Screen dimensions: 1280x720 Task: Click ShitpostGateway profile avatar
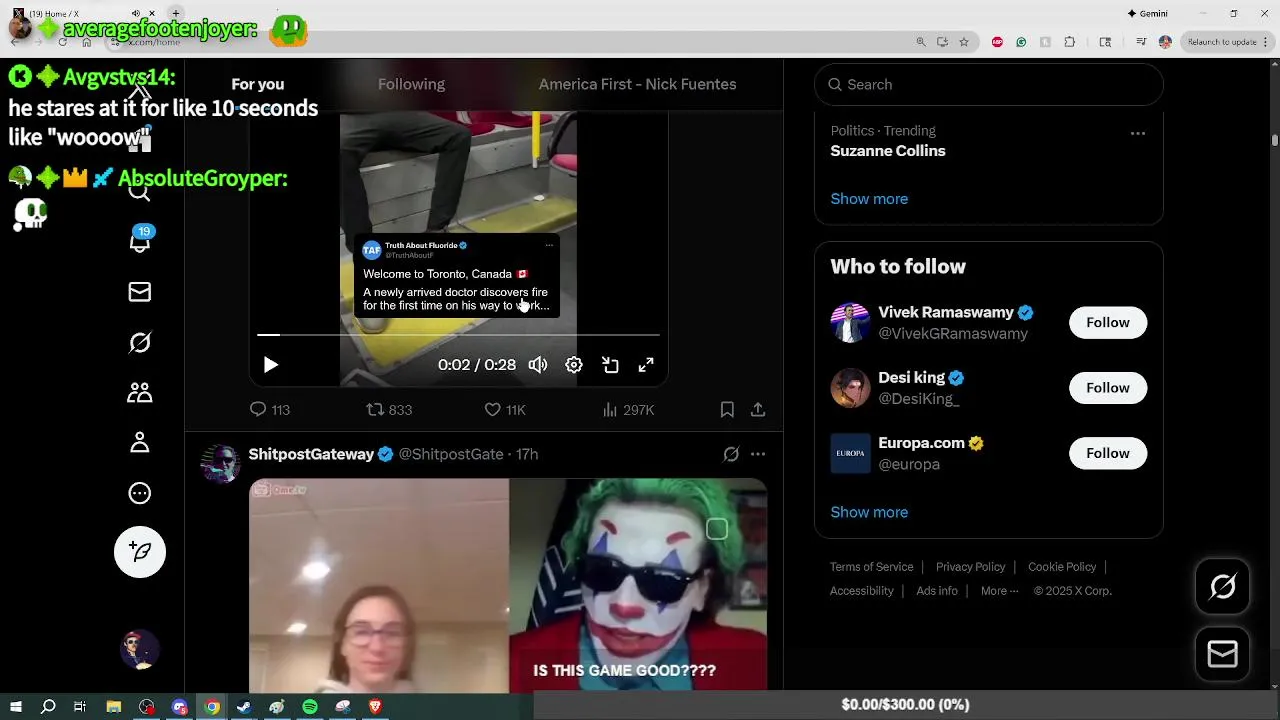click(220, 464)
